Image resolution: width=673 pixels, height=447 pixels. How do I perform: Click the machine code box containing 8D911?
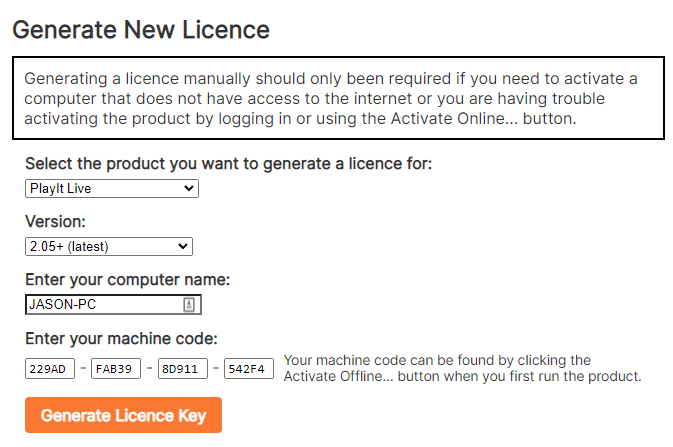point(182,369)
